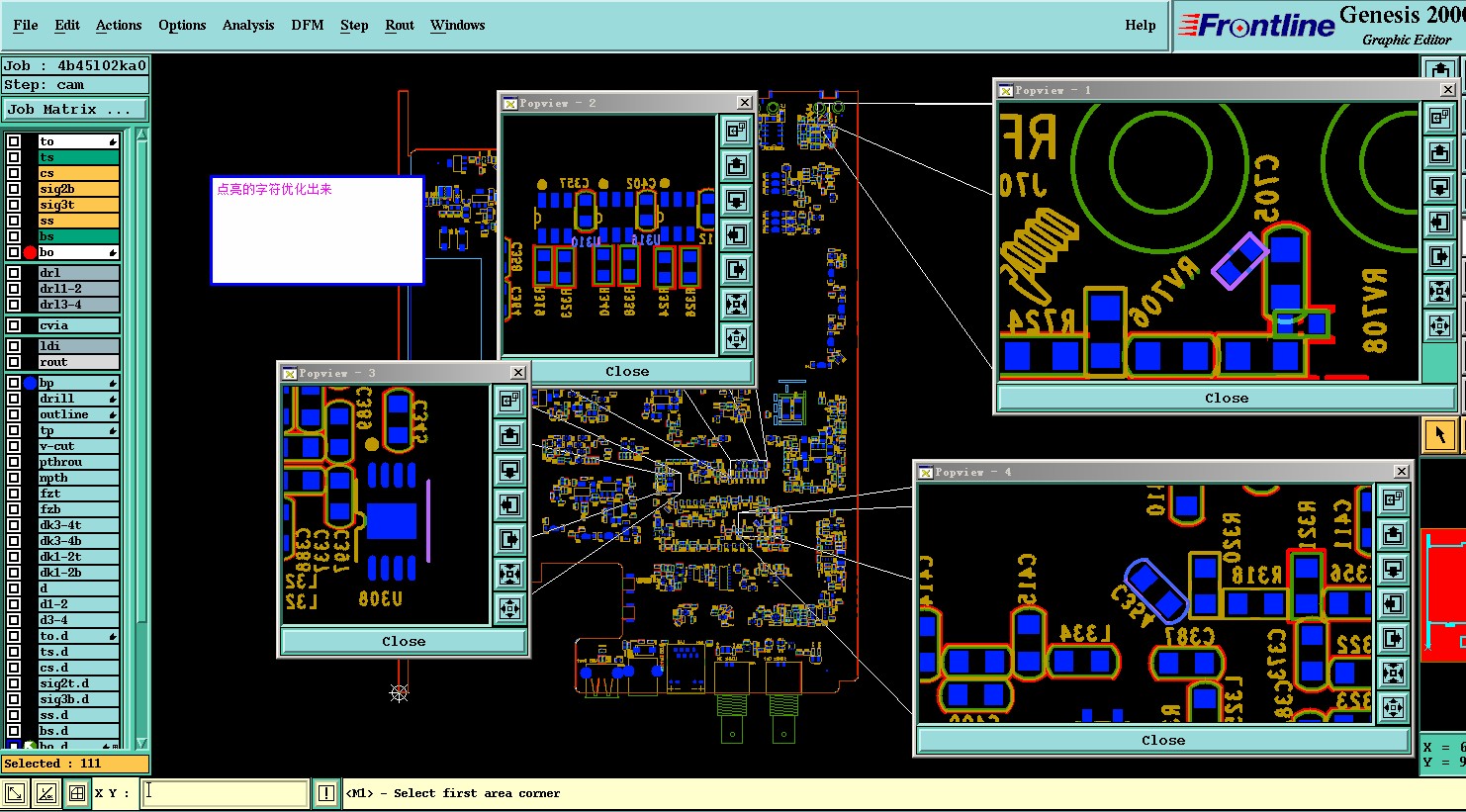Select the arrow pointer tool
This screenshot has width=1466, height=812.
pos(1440,434)
